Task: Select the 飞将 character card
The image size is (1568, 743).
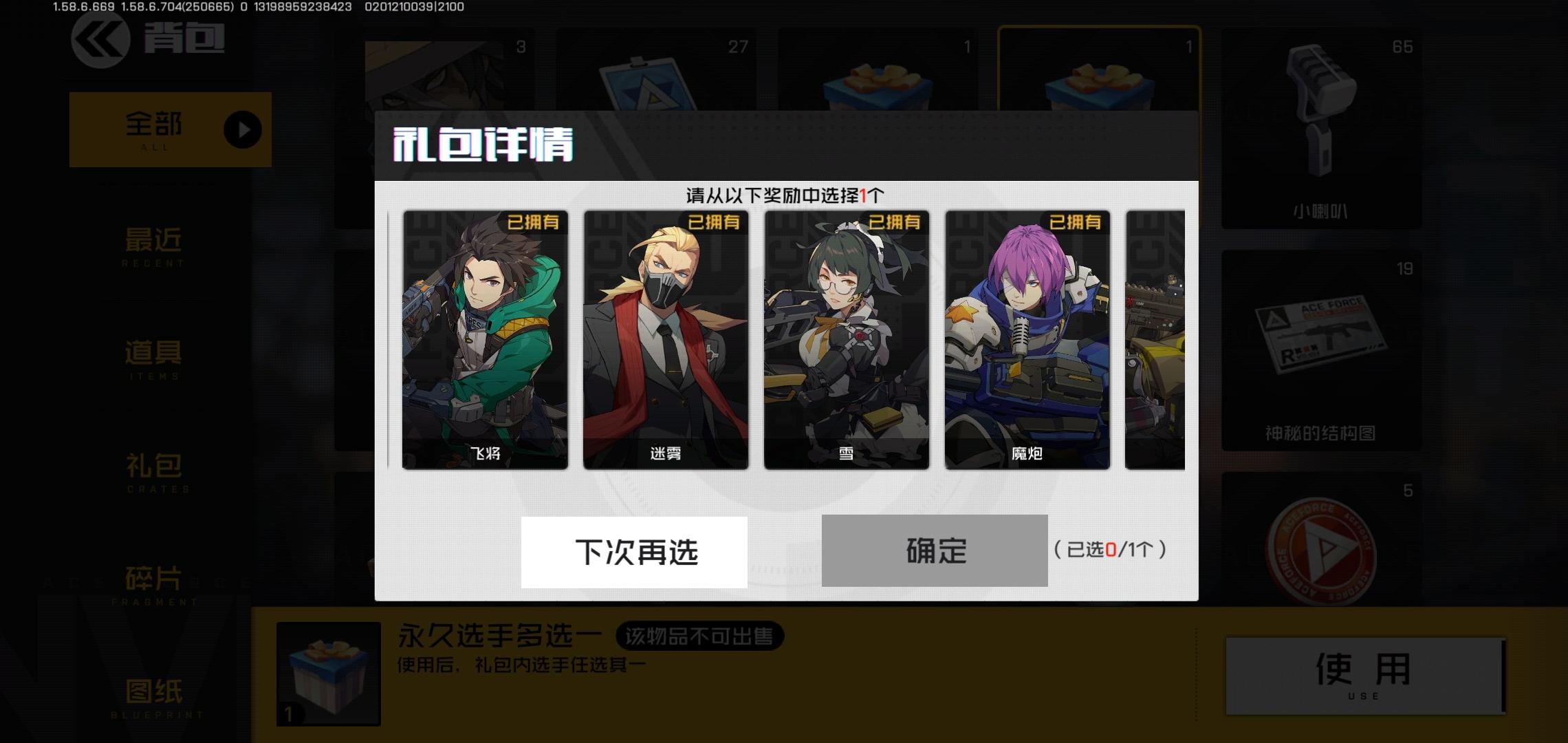Action: pyautogui.click(x=485, y=340)
